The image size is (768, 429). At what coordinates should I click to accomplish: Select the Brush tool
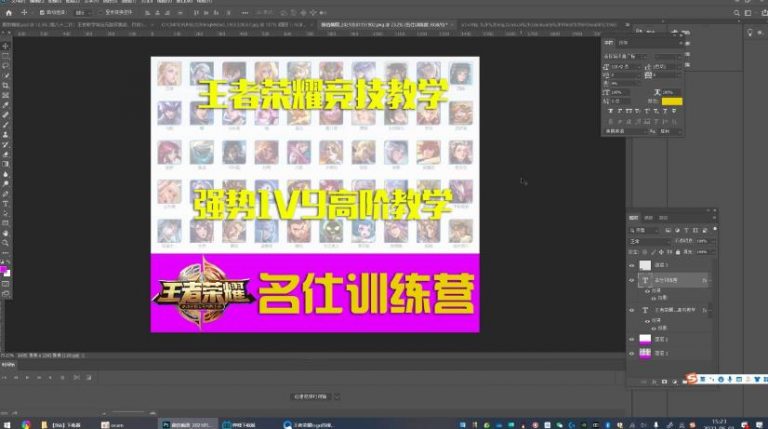click(5, 125)
